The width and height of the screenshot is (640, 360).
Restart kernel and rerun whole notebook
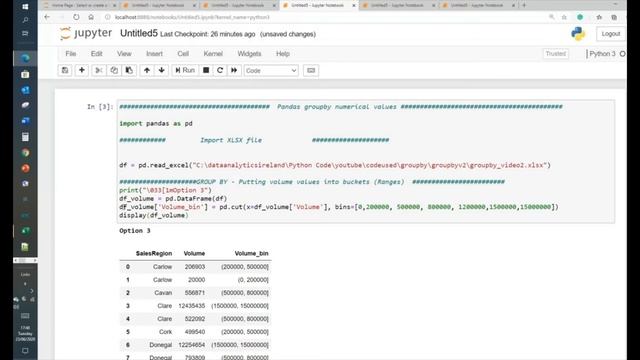(x=234, y=70)
